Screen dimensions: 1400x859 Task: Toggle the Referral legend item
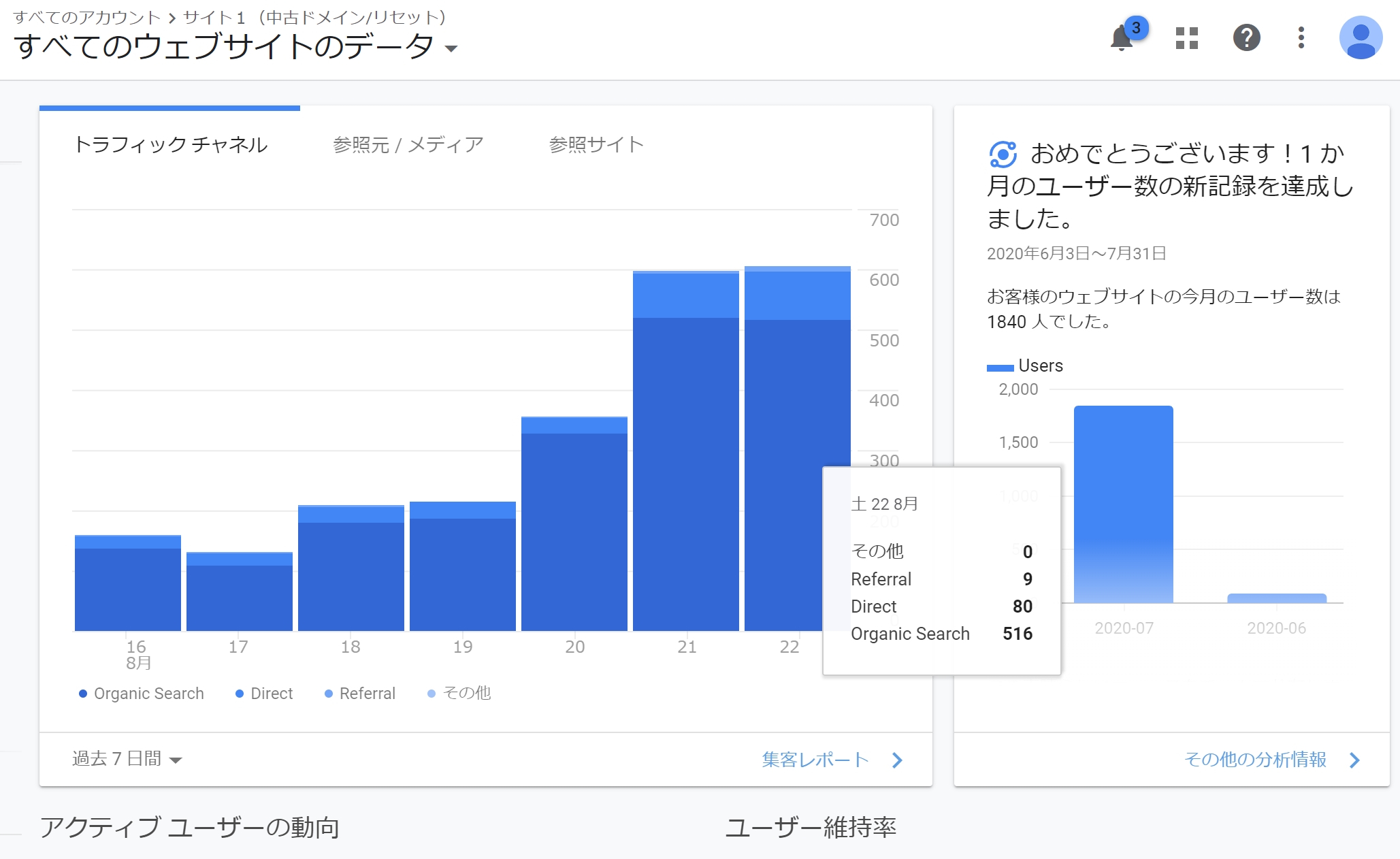pyautogui.click(x=360, y=694)
